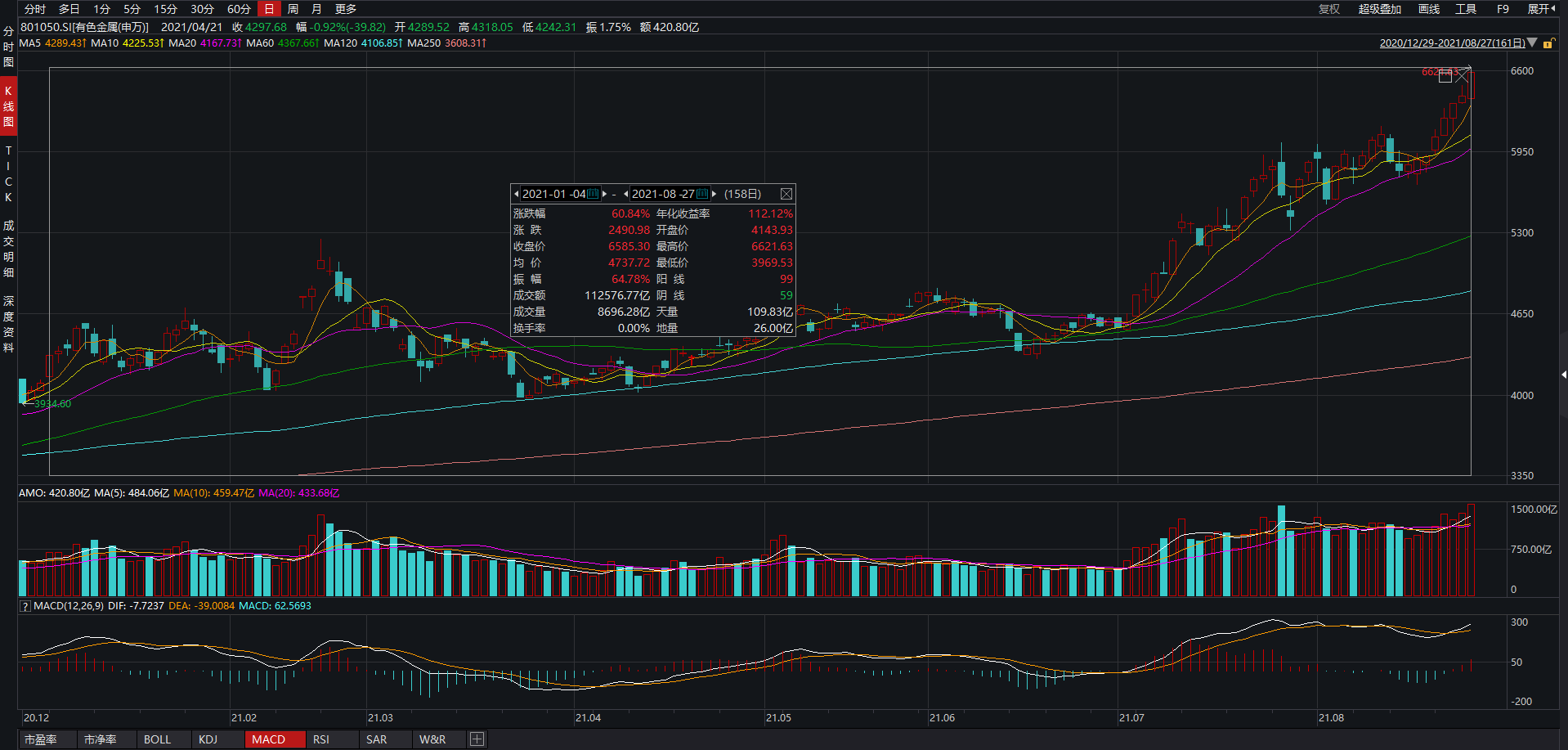Viewport: 1568px width, 750px height.
Task: Click the MA20 4167.73 indicator label
Action: click(x=204, y=43)
